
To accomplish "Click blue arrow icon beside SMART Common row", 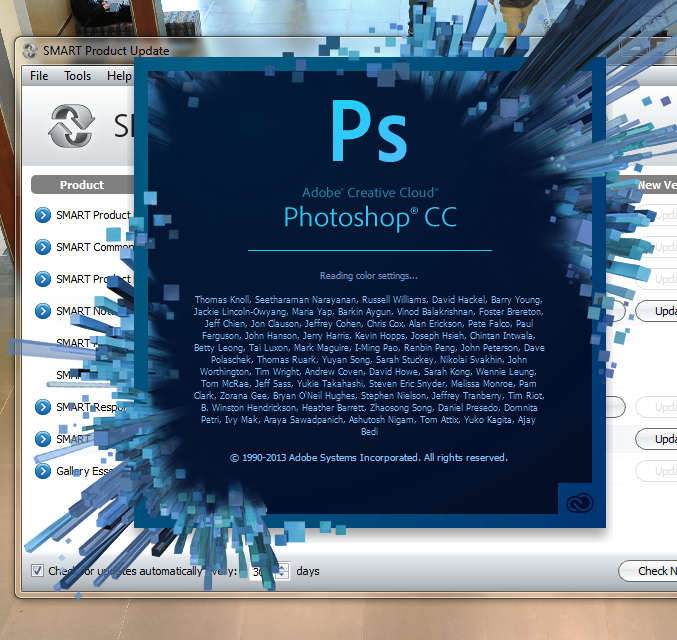I will point(43,247).
